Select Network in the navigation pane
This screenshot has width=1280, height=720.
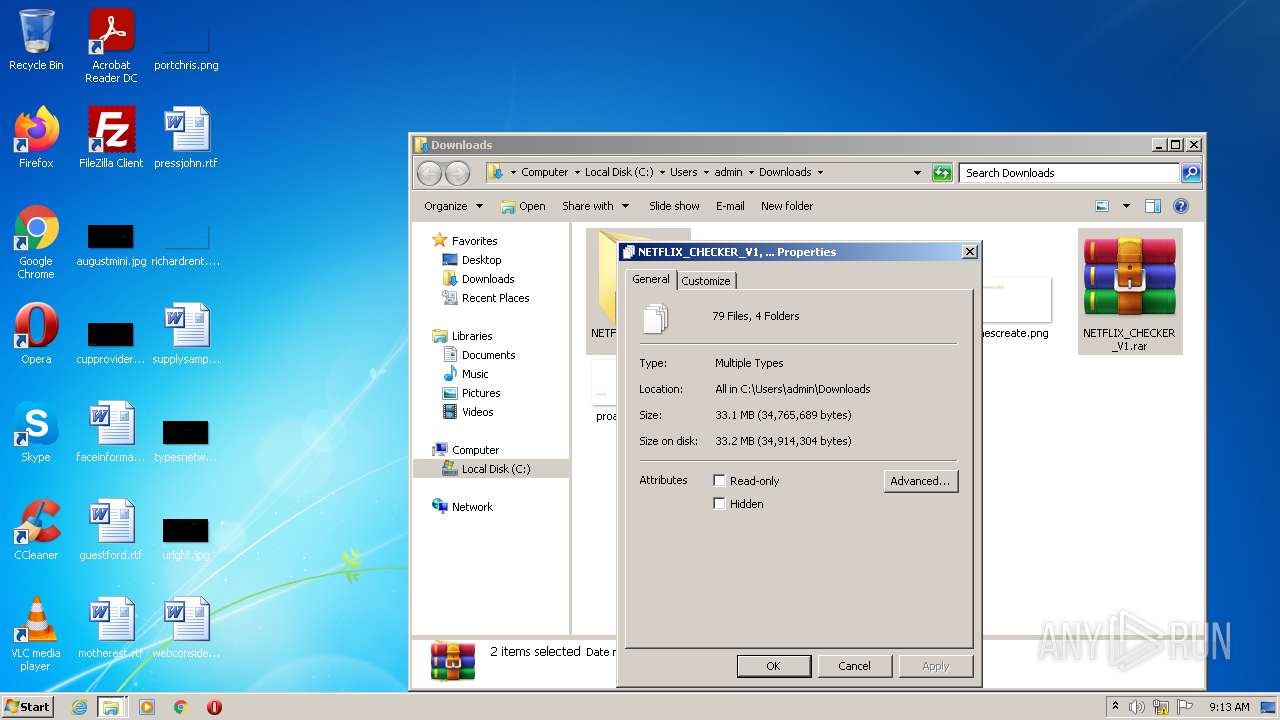tap(462, 507)
